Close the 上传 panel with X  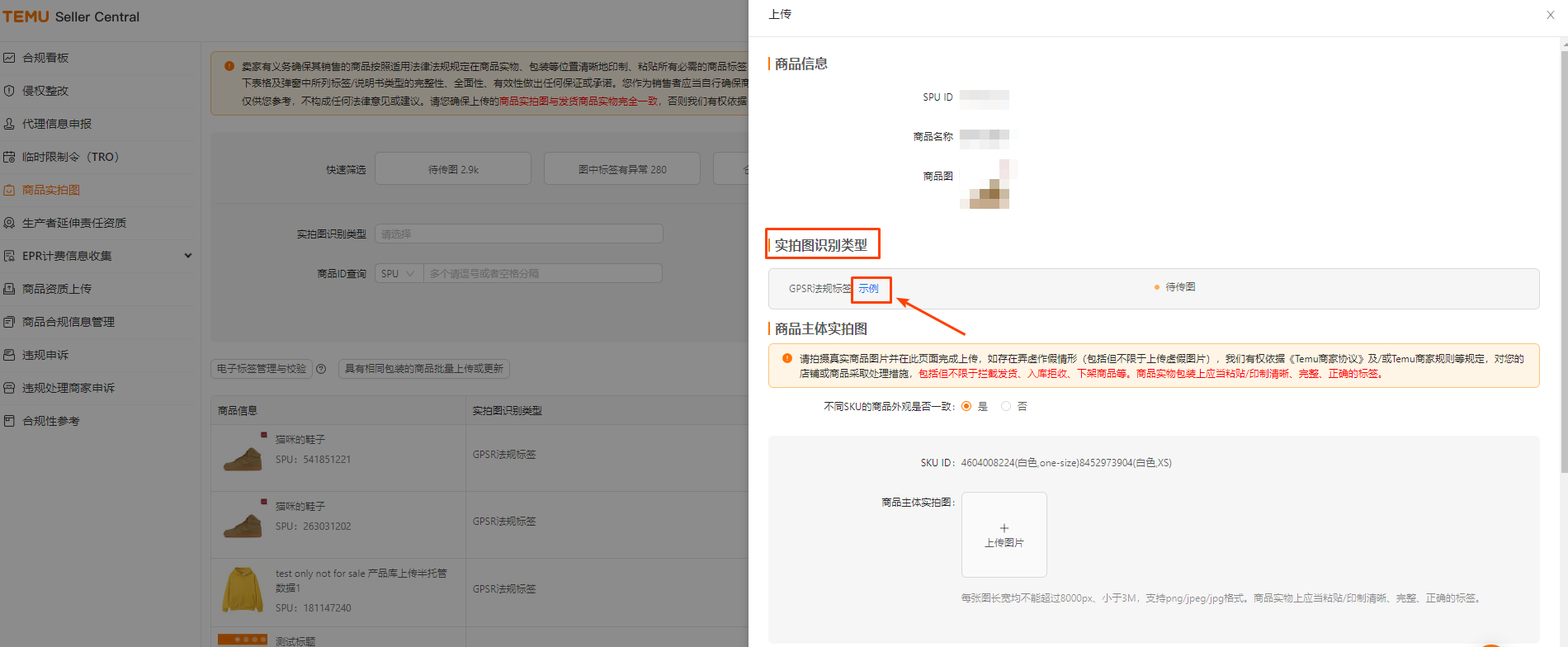tap(1550, 15)
